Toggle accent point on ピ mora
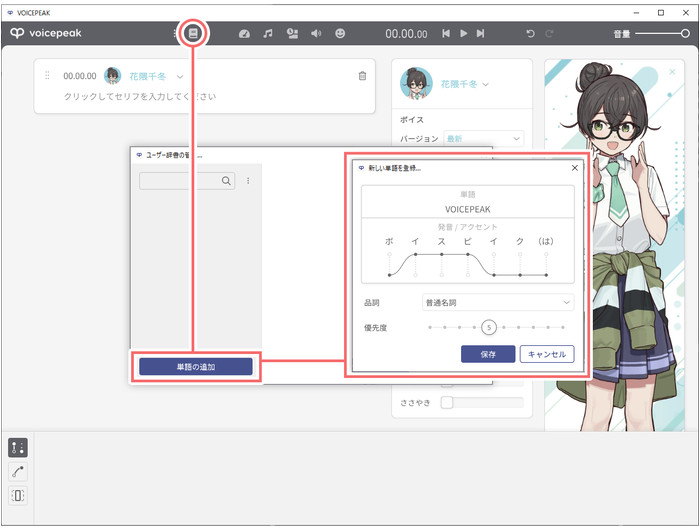Screen dimensions: 700x530 [468, 254]
